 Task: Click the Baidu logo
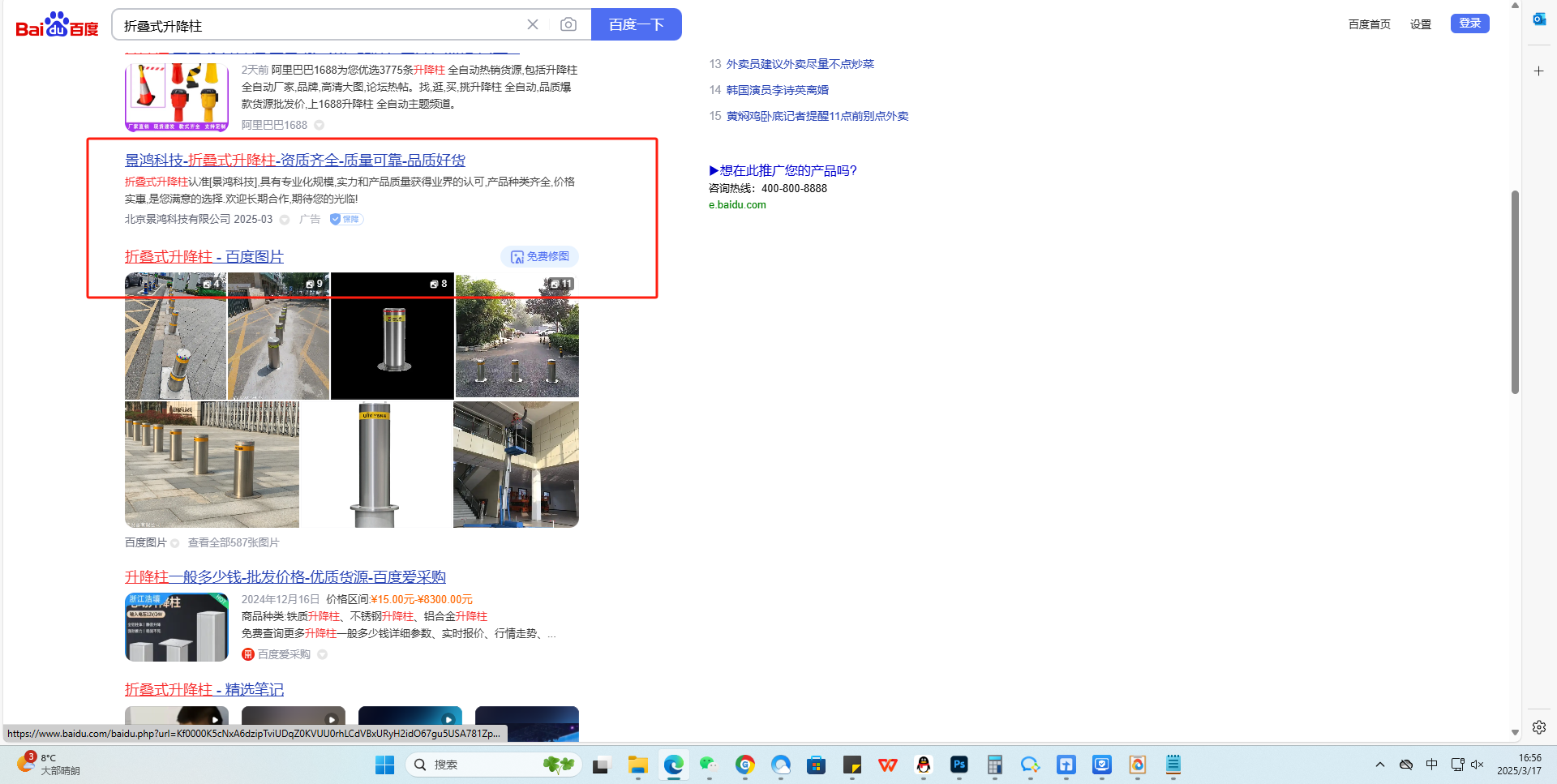(x=57, y=25)
